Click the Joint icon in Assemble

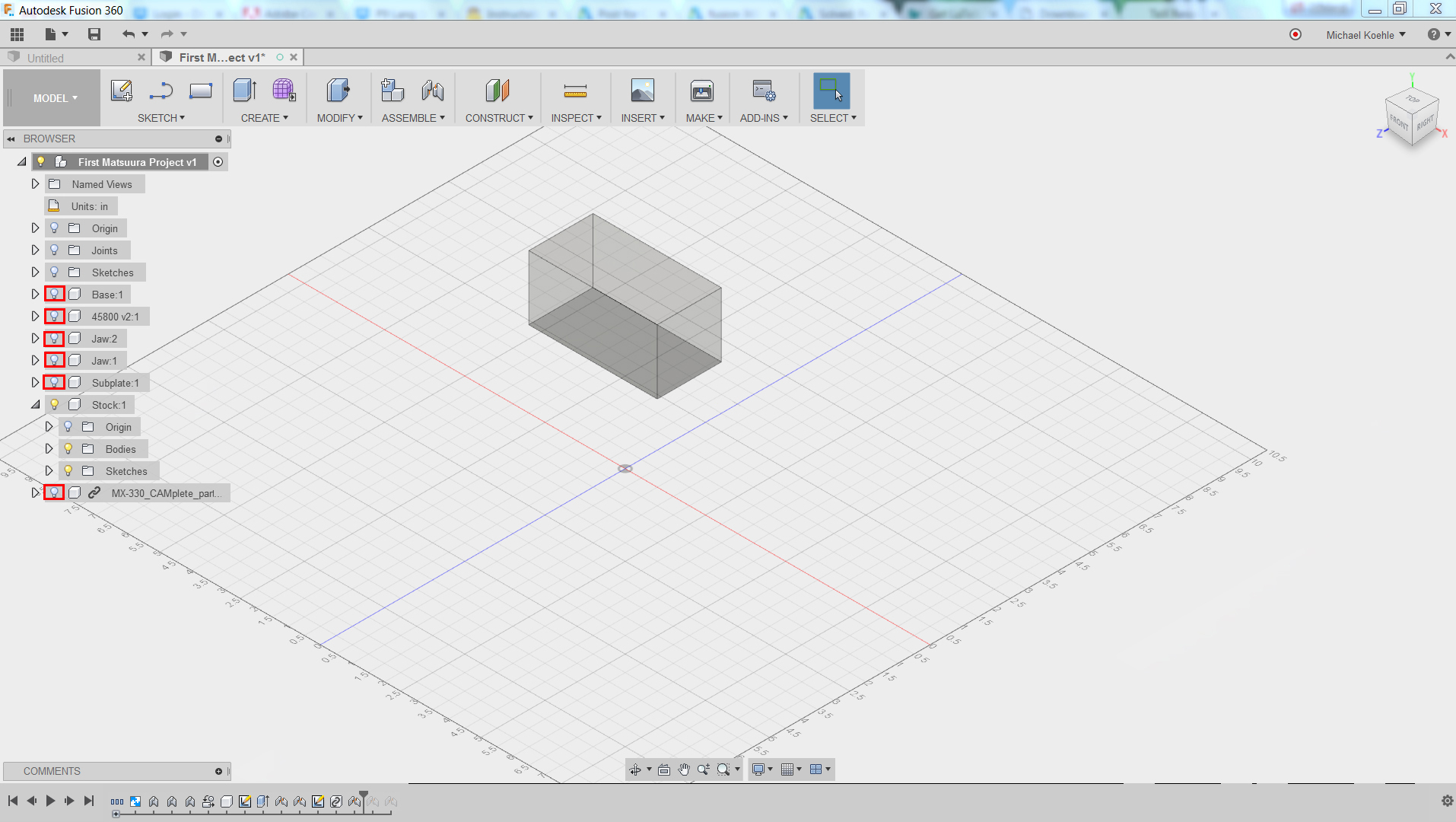click(x=433, y=91)
